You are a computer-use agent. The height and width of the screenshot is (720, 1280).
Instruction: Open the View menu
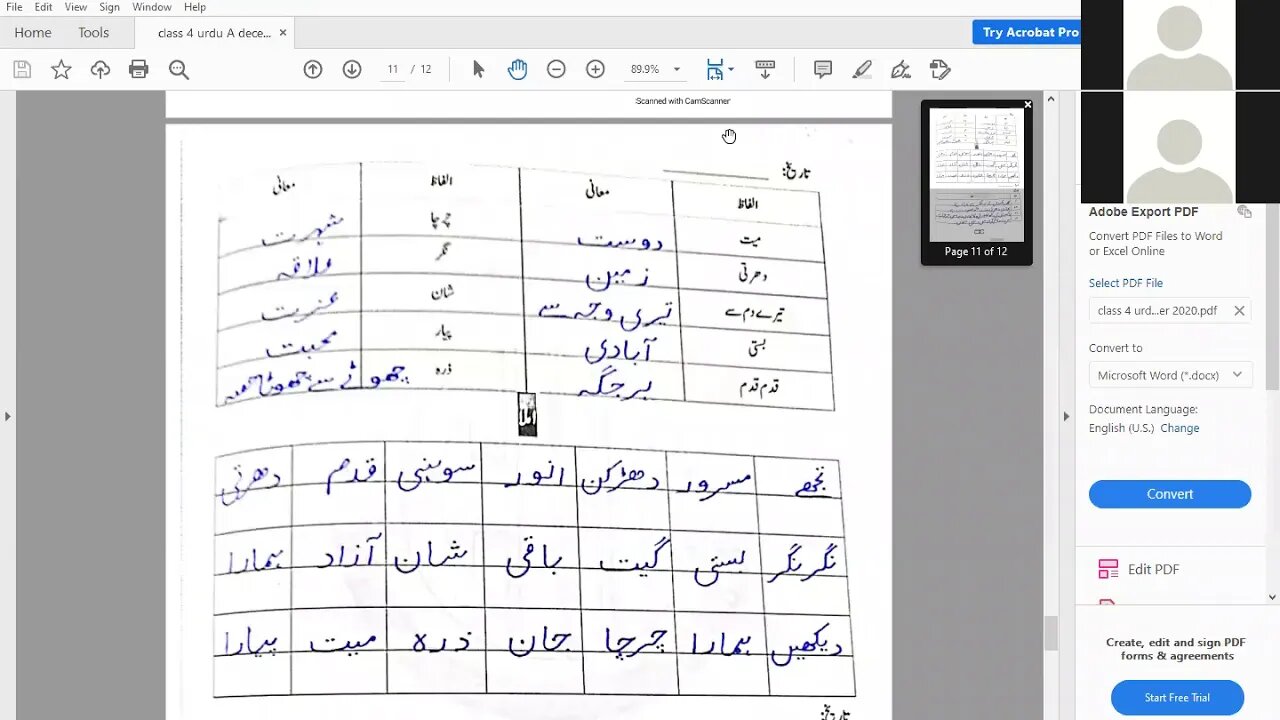(76, 7)
